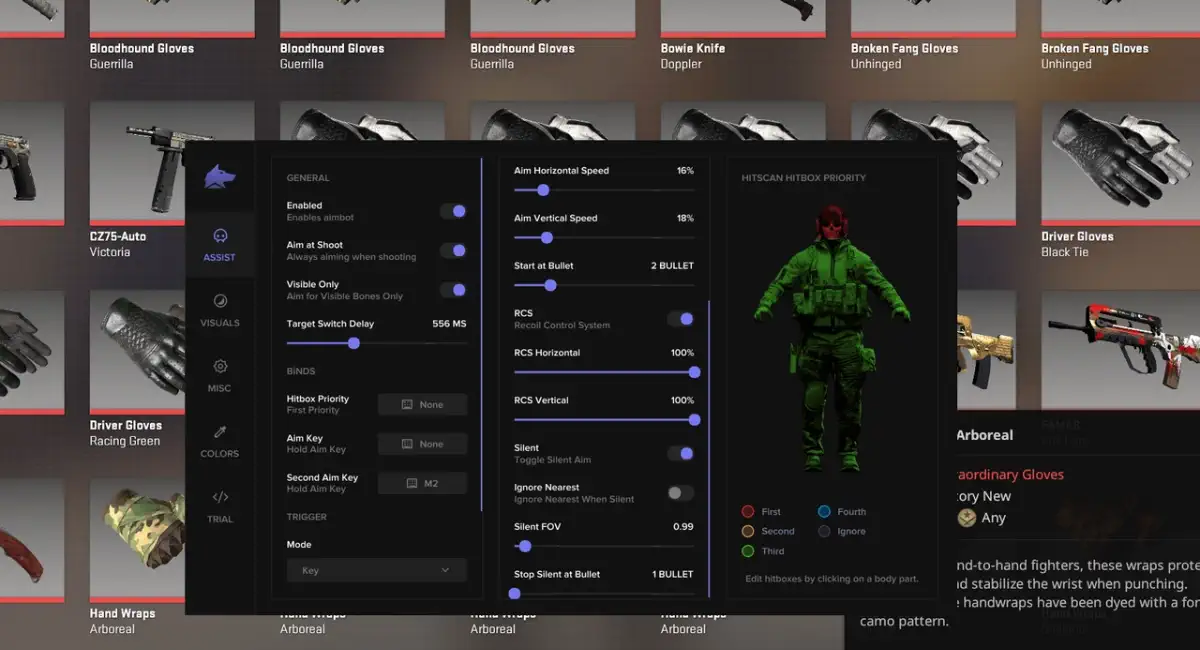Open the Colors brush icon
1200x650 pixels.
(x=220, y=432)
